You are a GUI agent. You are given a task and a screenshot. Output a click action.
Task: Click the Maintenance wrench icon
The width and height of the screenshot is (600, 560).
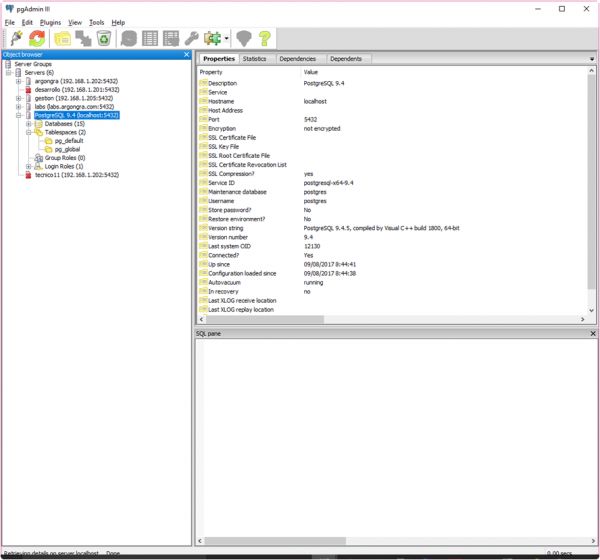coord(192,39)
